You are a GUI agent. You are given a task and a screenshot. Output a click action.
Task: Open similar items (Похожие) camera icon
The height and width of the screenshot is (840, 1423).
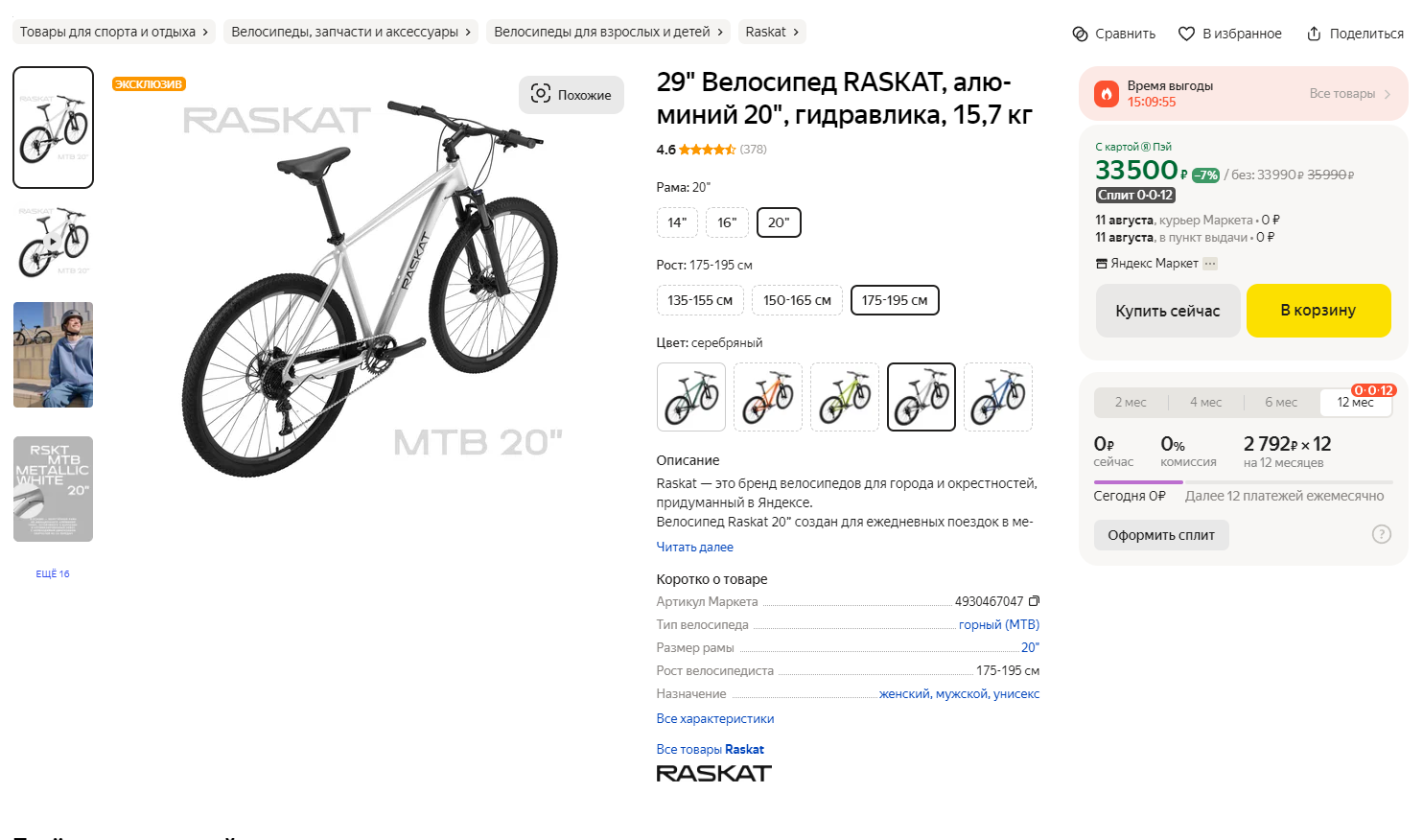click(541, 94)
